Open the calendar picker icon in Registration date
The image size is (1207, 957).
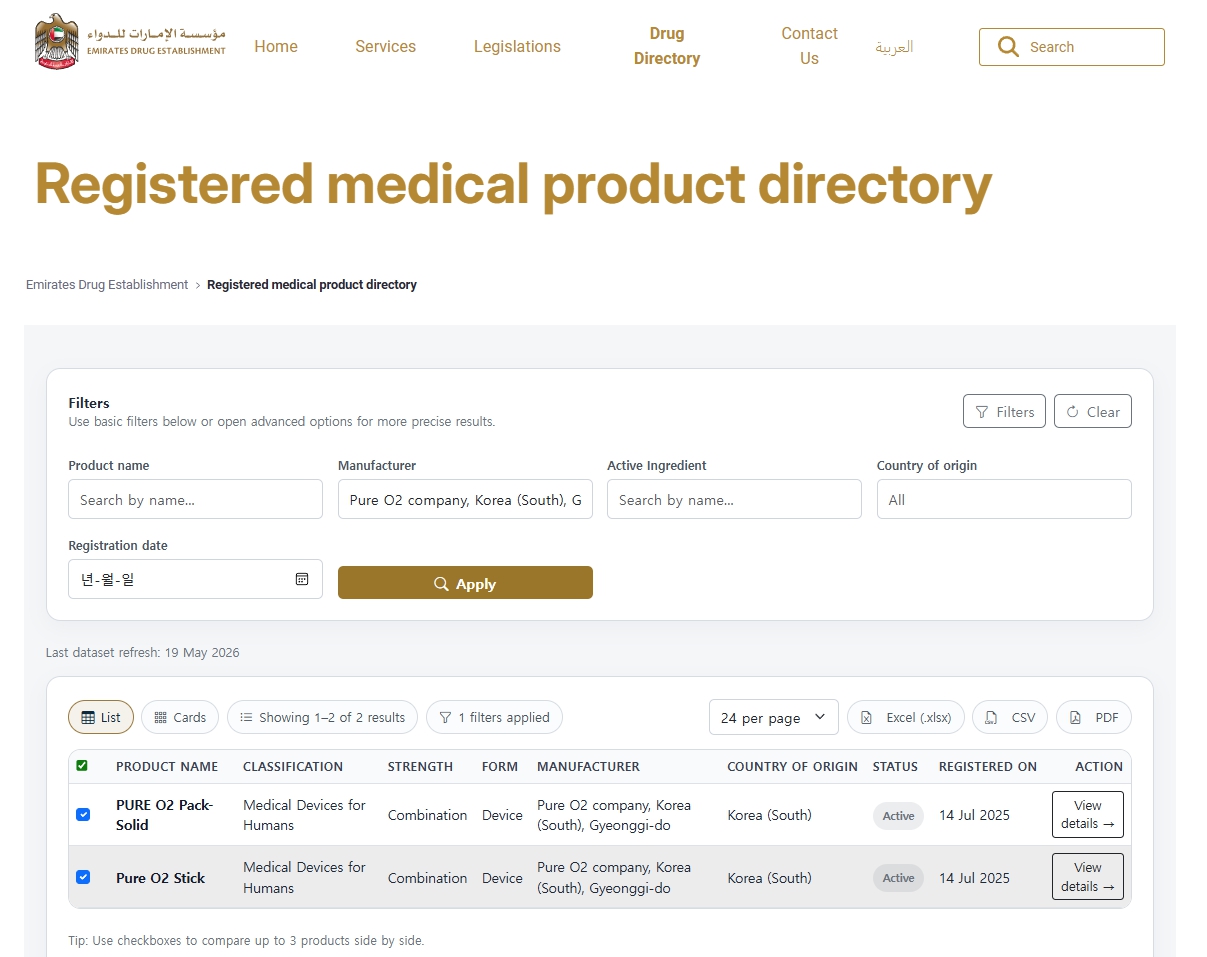click(302, 579)
